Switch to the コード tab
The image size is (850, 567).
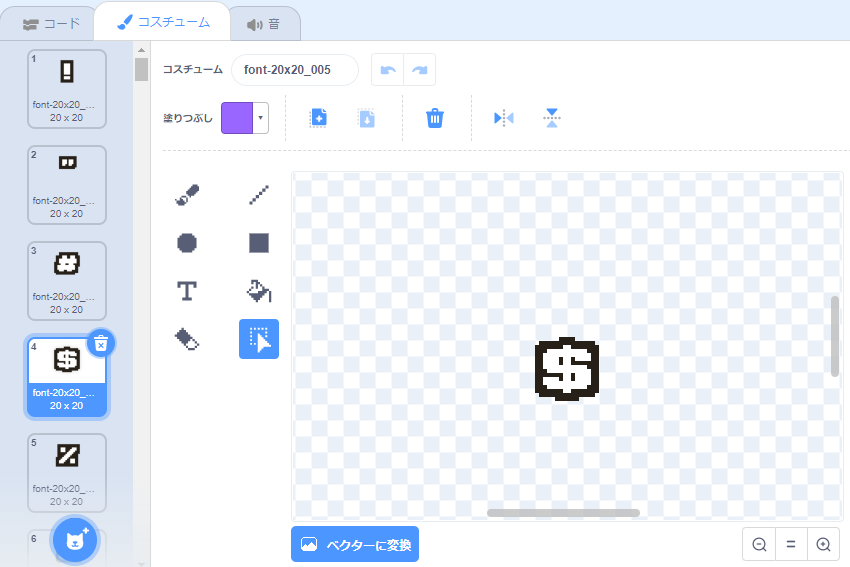[51, 24]
